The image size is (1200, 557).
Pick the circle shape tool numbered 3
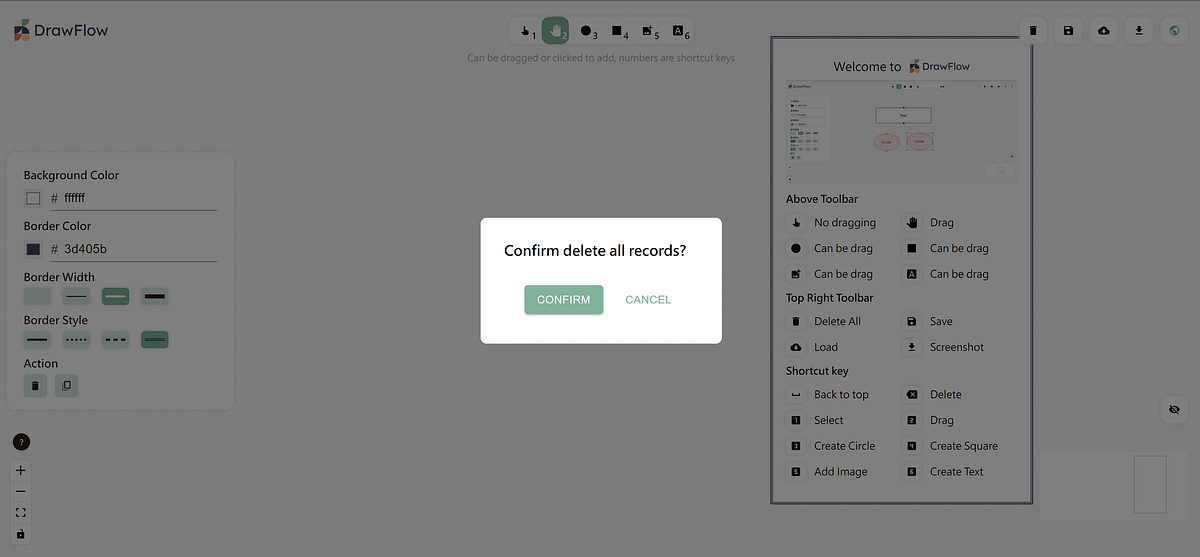587,31
